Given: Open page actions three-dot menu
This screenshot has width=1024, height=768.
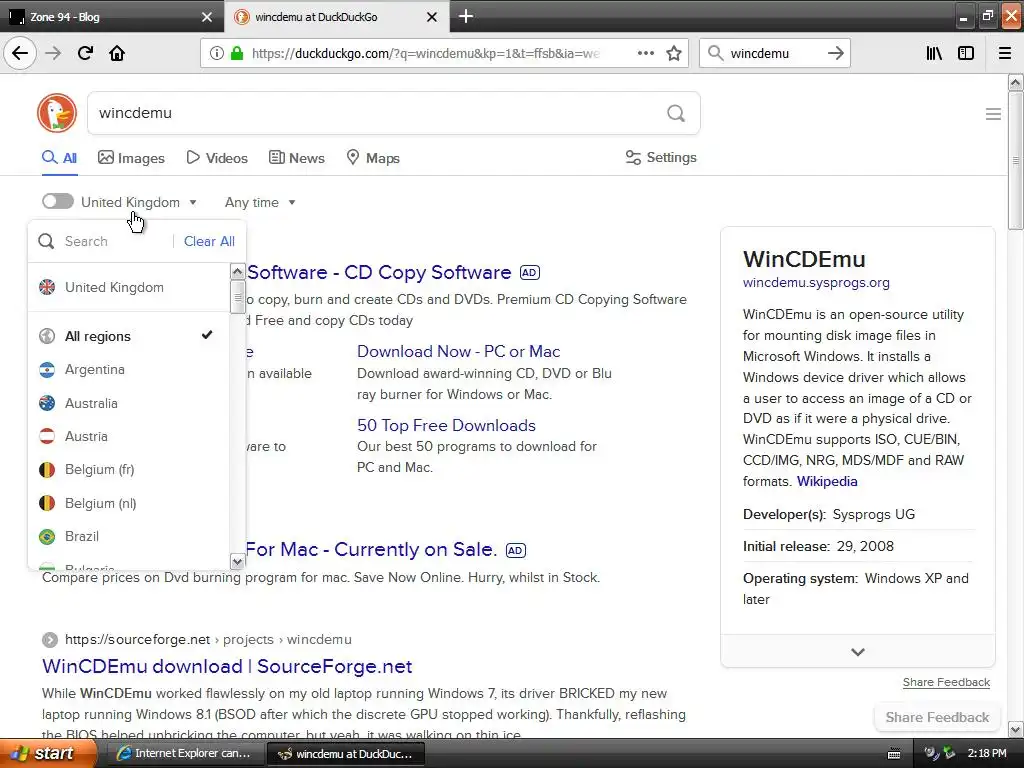Looking at the screenshot, I should point(645,53).
